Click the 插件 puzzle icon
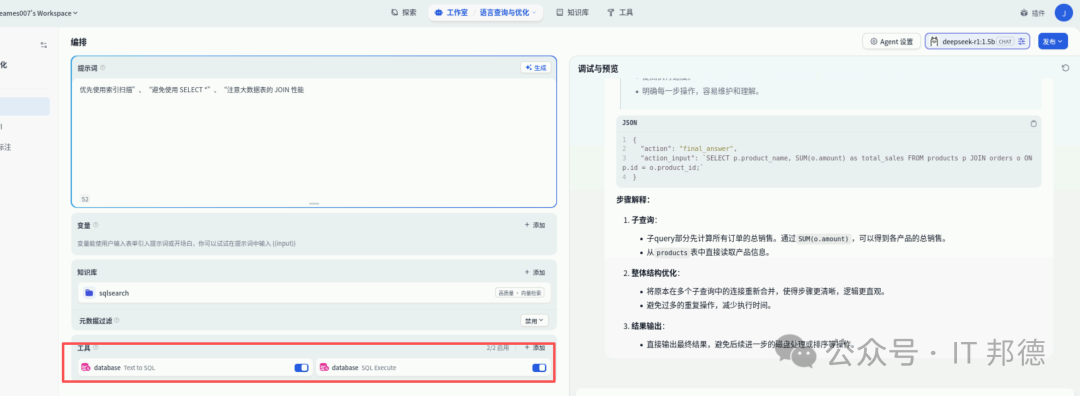The height and width of the screenshot is (396, 1080). click(1024, 13)
